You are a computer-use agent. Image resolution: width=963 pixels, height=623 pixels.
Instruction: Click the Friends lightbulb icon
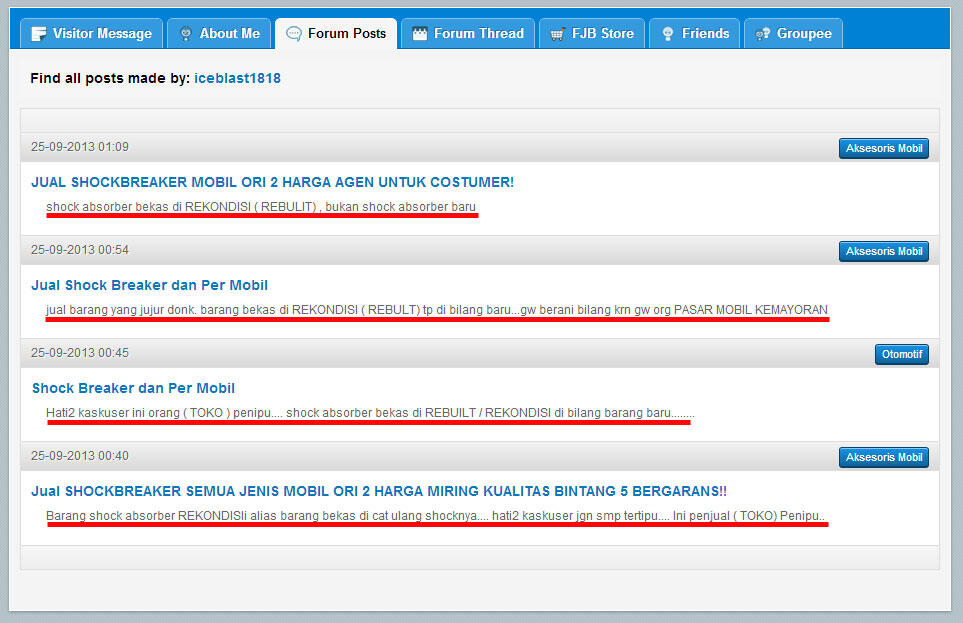668,34
